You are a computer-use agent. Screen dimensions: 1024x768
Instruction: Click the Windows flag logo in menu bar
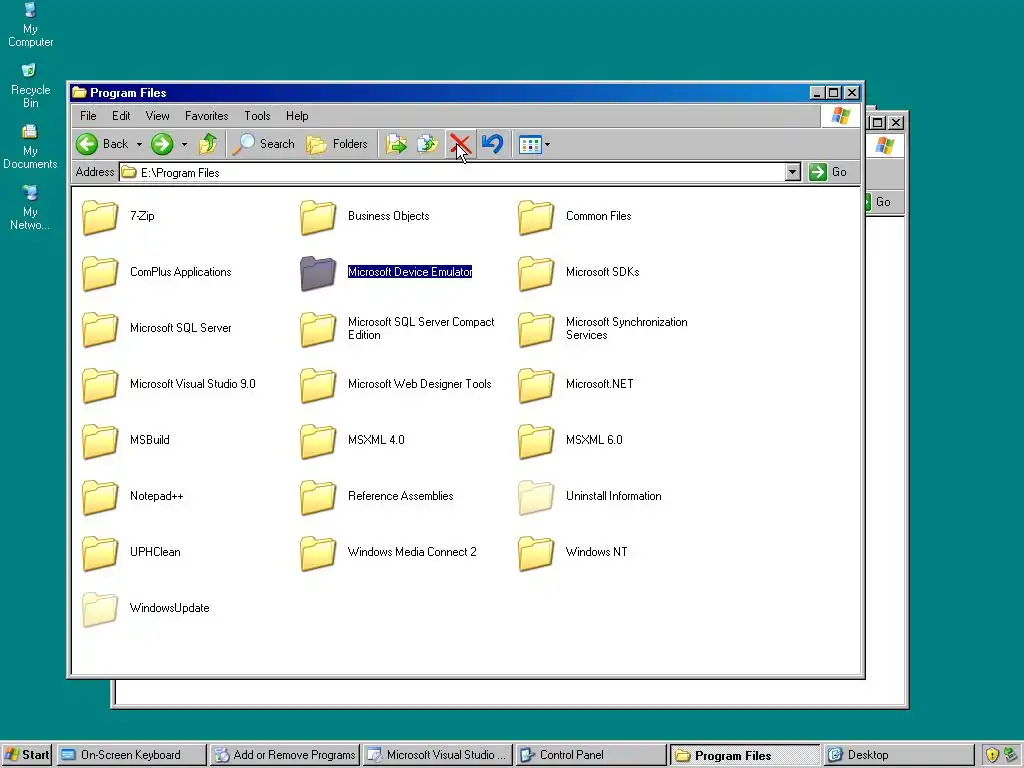(840, 116)
